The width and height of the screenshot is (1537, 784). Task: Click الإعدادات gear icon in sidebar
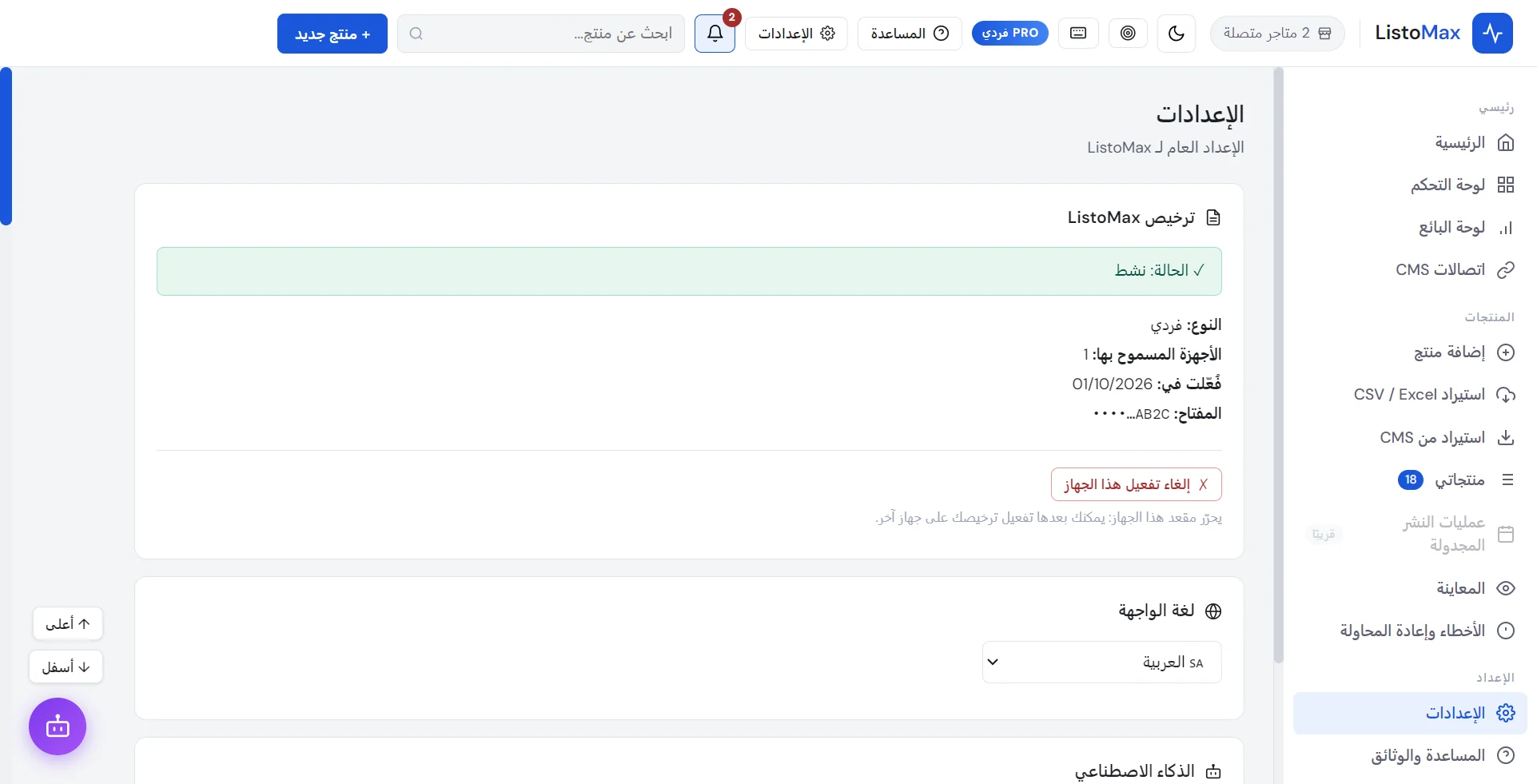1506,714
